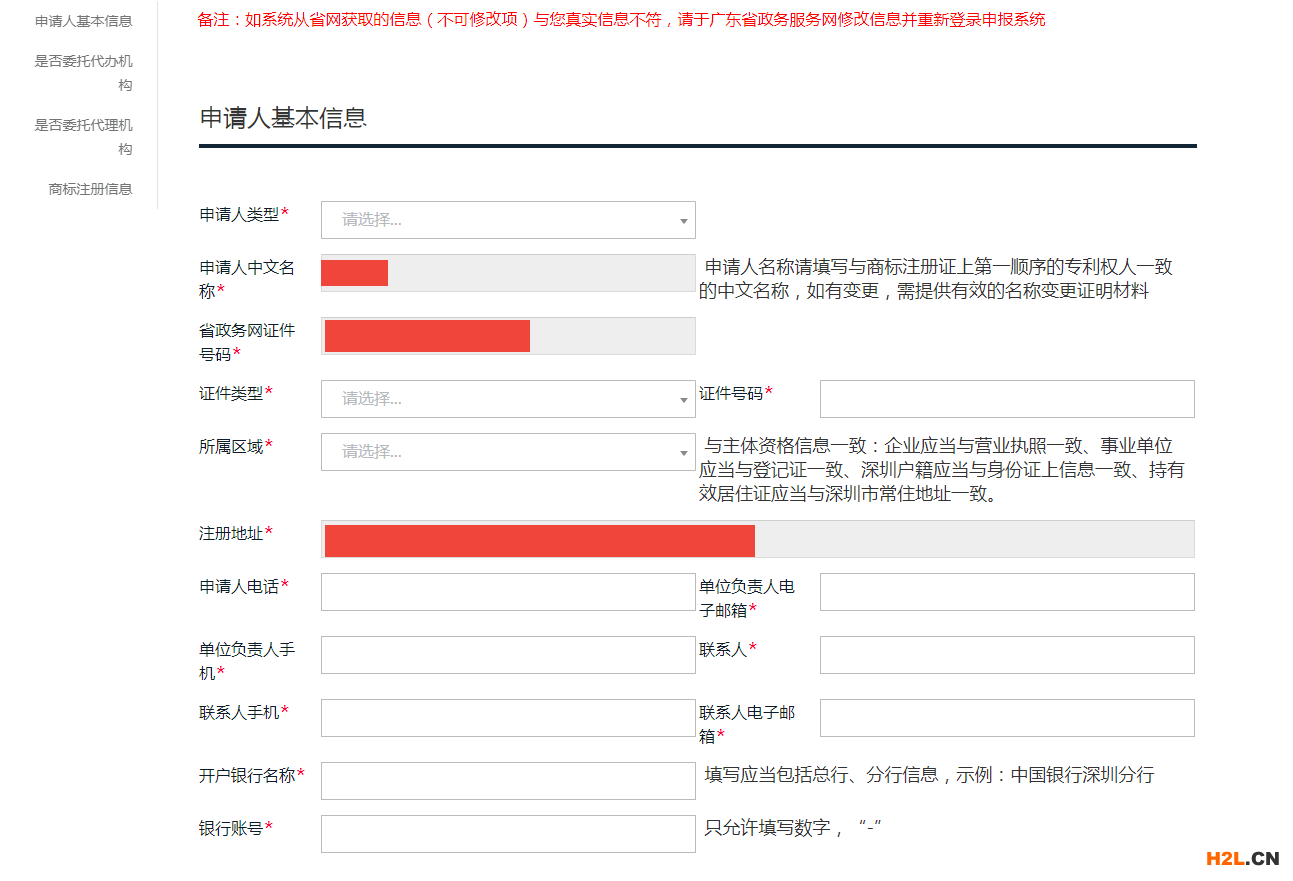Open the 证件类型 dropdown

tap(508, 399)
